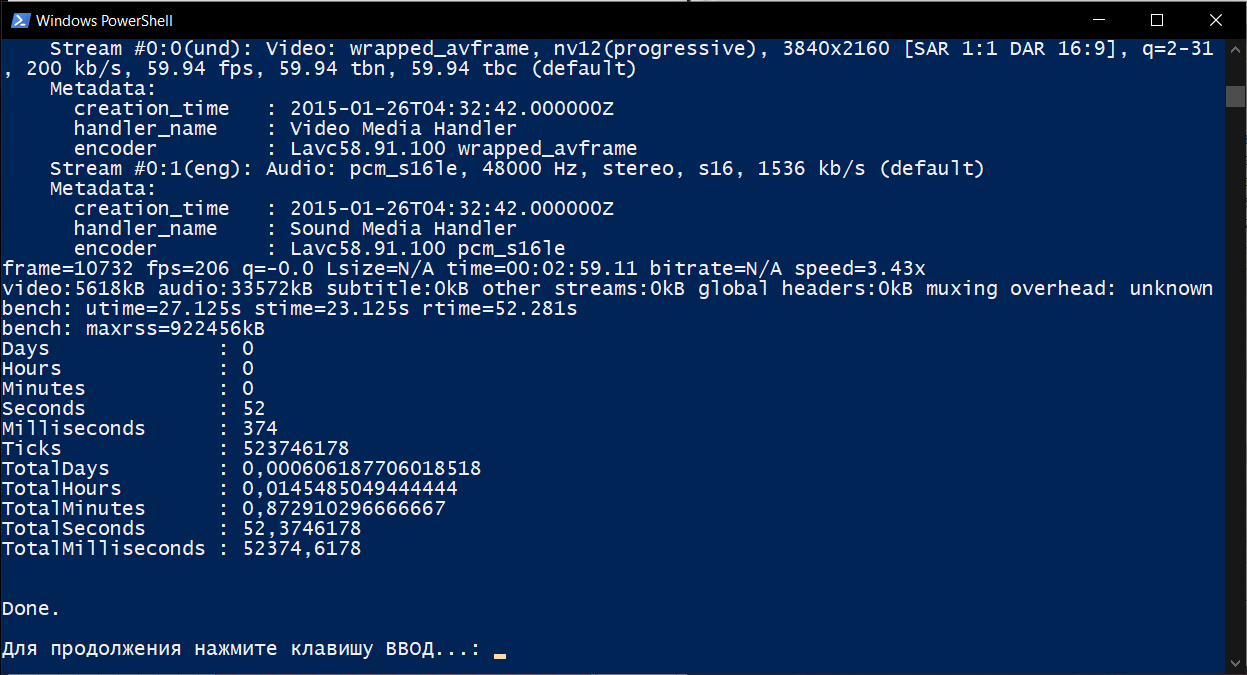Click the "frame=10732" progress line
Viewport: 1247px width, 675px height.
(x=464, y=268)
